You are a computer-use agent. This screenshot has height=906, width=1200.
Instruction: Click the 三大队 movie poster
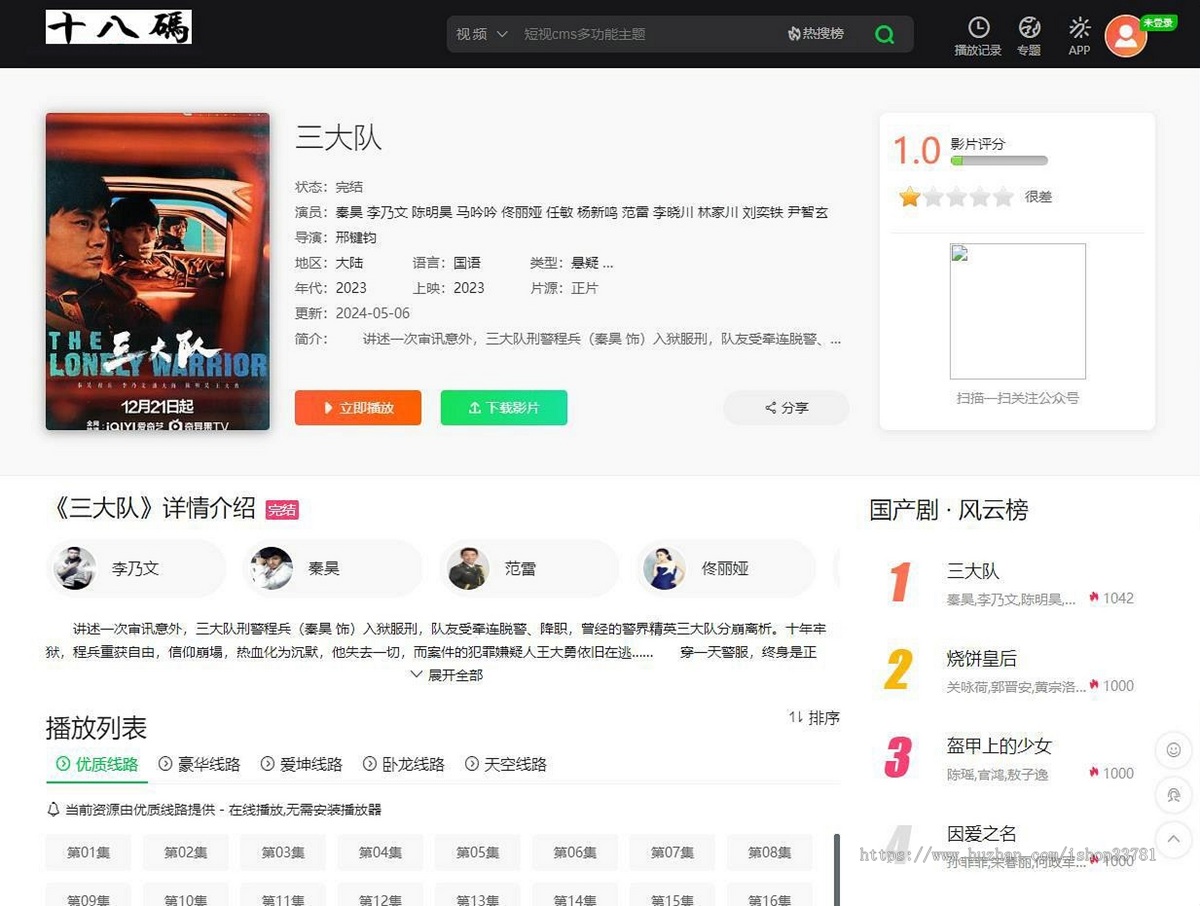tap(158, 271)
